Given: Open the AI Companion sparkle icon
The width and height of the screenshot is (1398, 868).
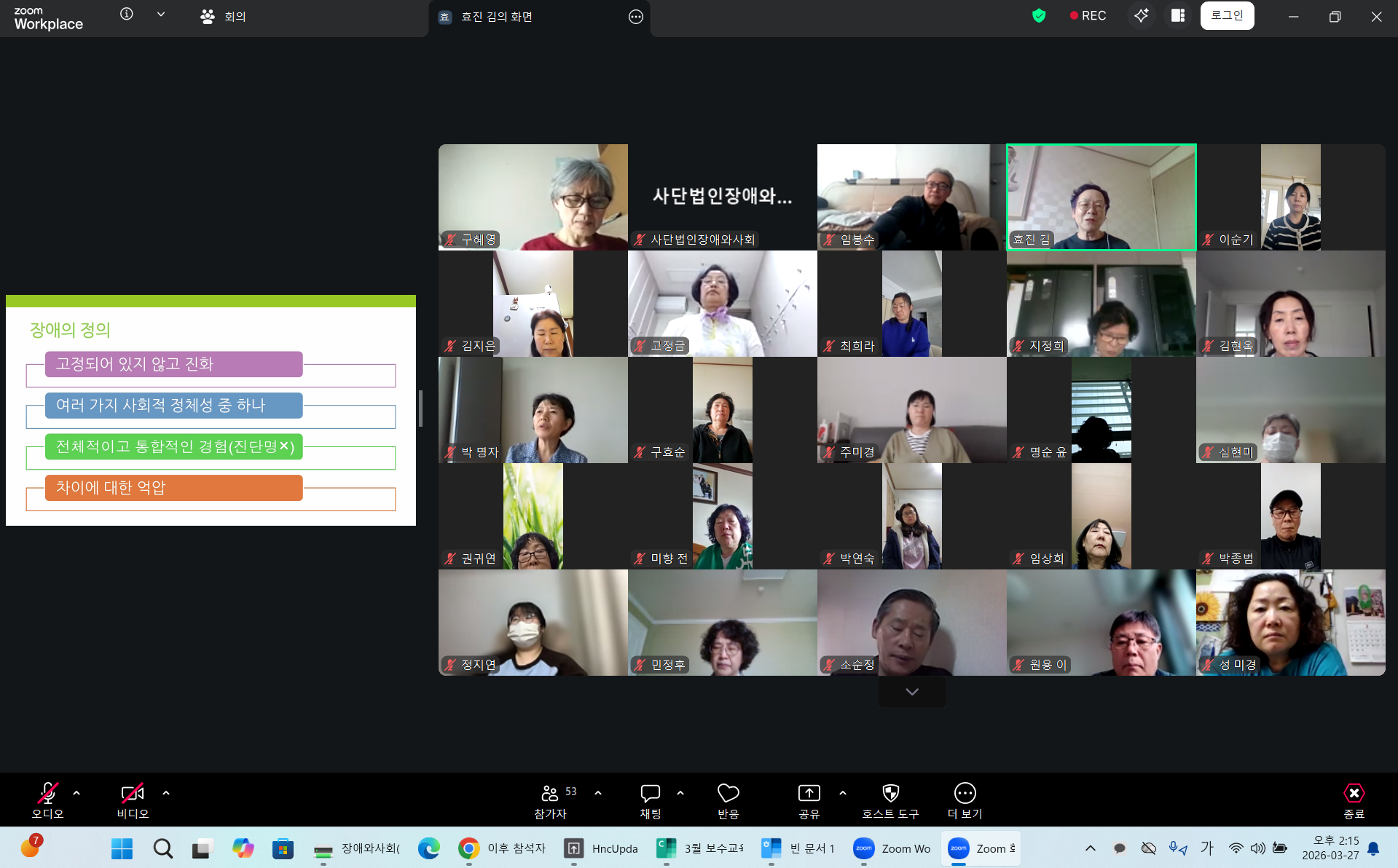Looking at the screenshot, I should (x=1141, y=16).
